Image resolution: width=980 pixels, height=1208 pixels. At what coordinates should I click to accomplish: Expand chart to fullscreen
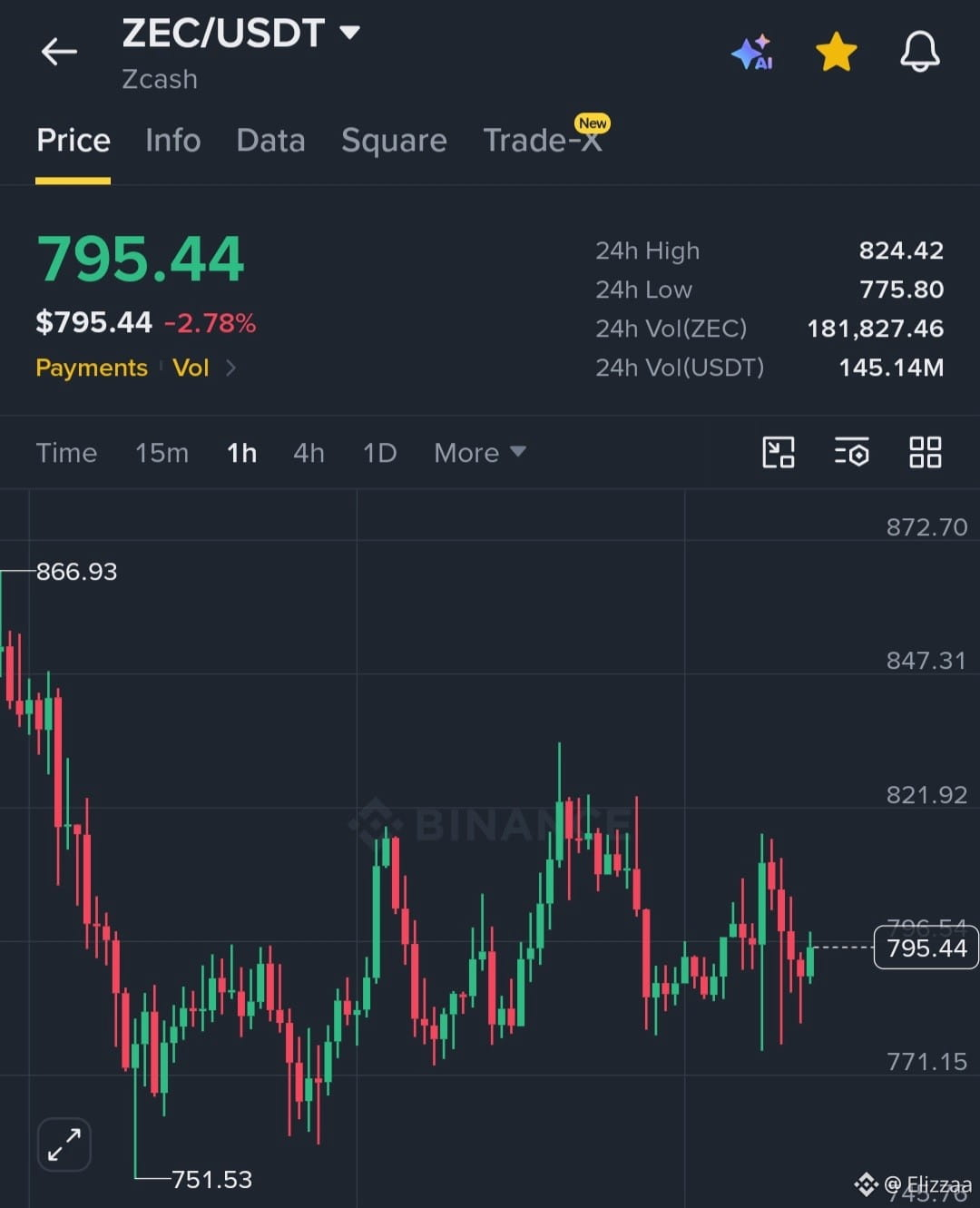(64, 1144)
